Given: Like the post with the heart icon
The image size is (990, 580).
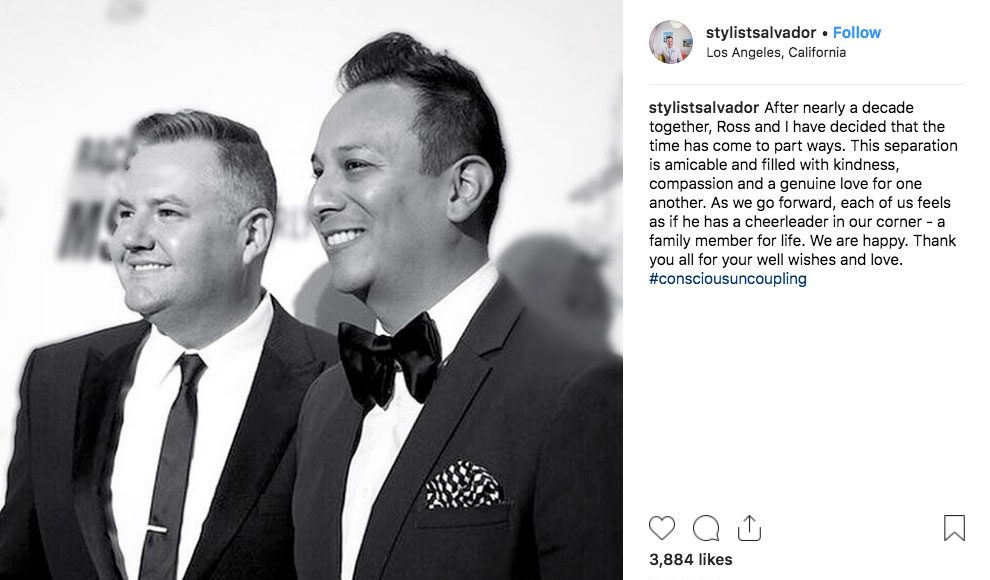Looking at the screenshot, I should click(662, 528).
